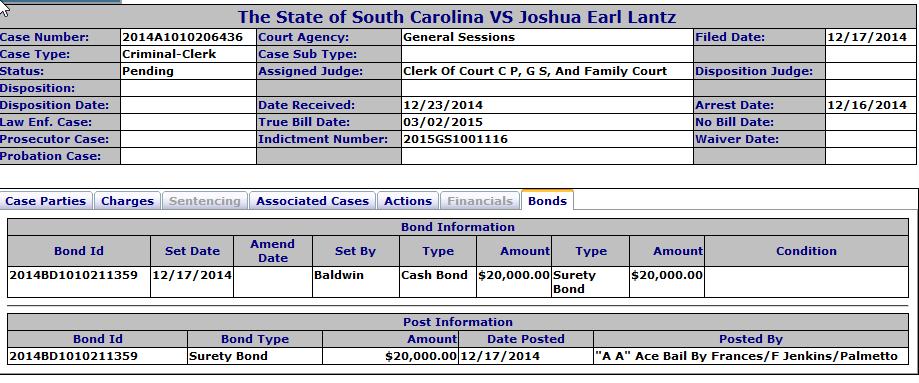The height and width of the screenshot is (383, 919).
Task: Click the 12/17/2014 filed date value
Action: [867, 37]
